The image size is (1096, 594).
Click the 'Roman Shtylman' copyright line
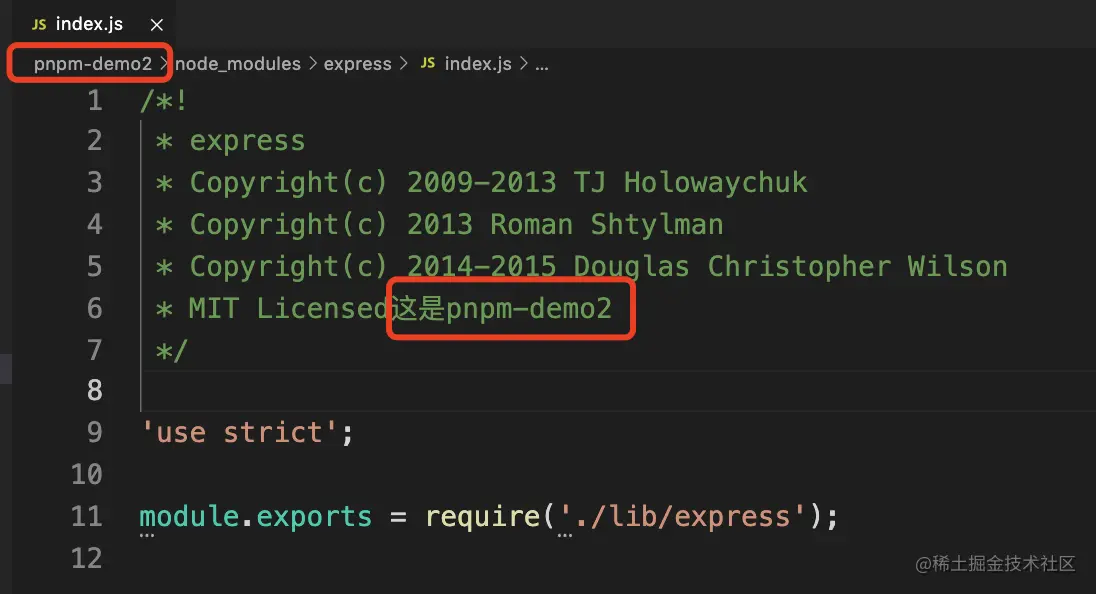439,225
